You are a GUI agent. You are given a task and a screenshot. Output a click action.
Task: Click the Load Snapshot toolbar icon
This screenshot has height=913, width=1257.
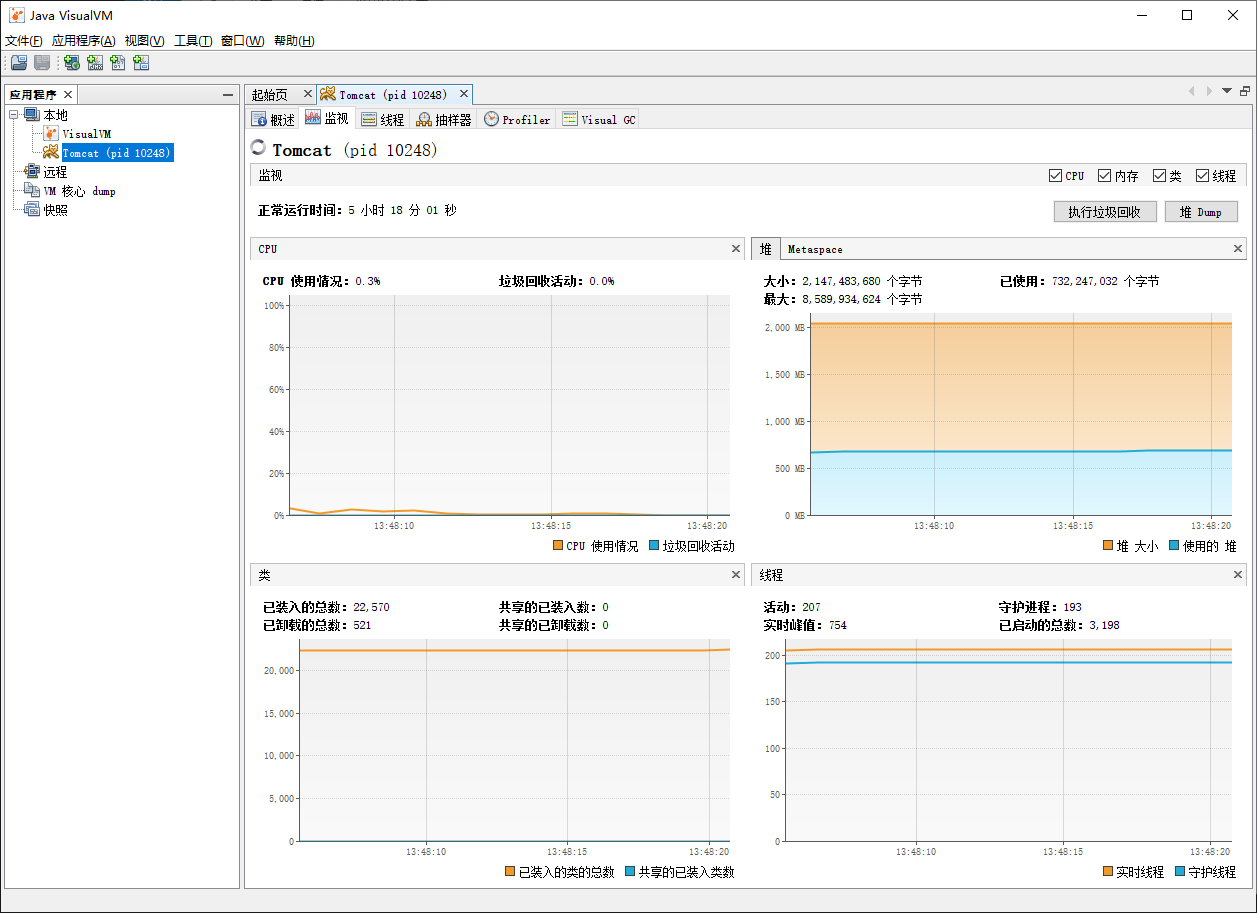coord(19,63)
